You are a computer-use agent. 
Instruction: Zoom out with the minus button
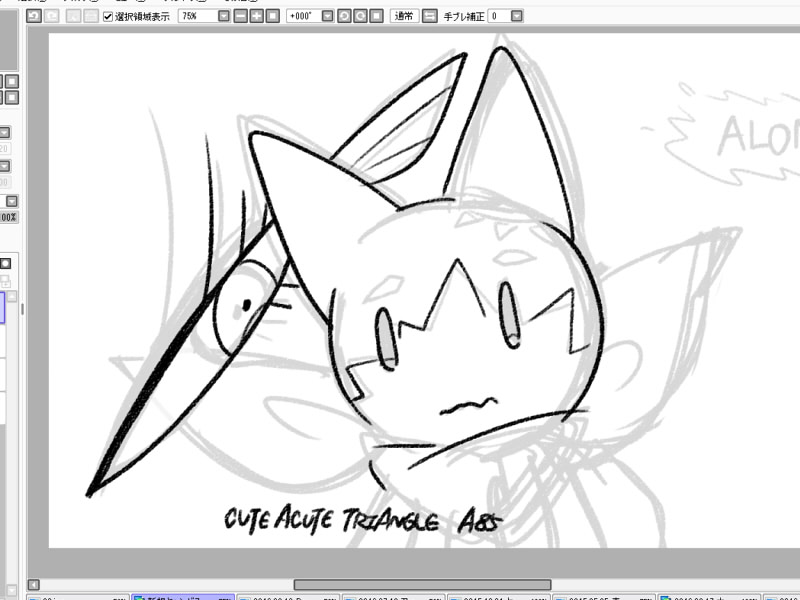click(x=240, y=16)
